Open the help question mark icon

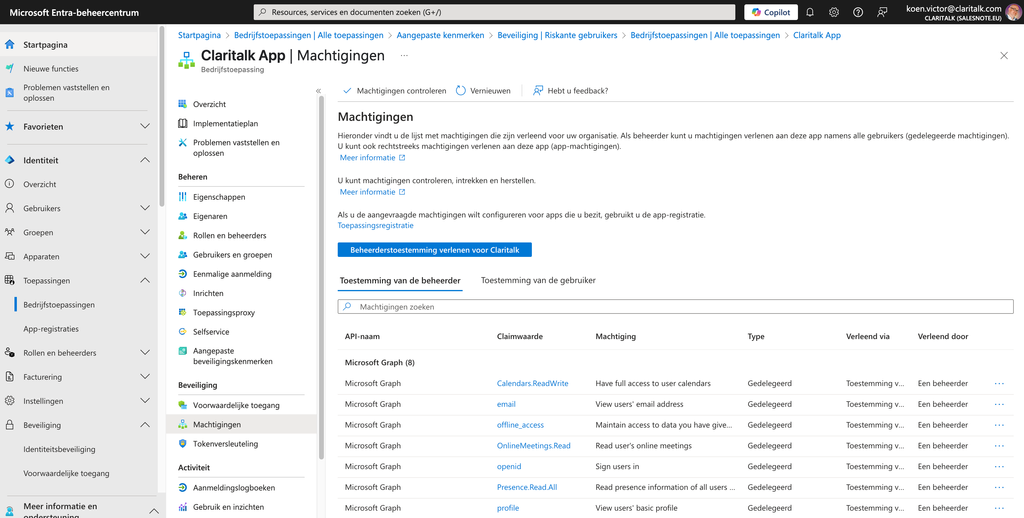[x=858, y=12]
